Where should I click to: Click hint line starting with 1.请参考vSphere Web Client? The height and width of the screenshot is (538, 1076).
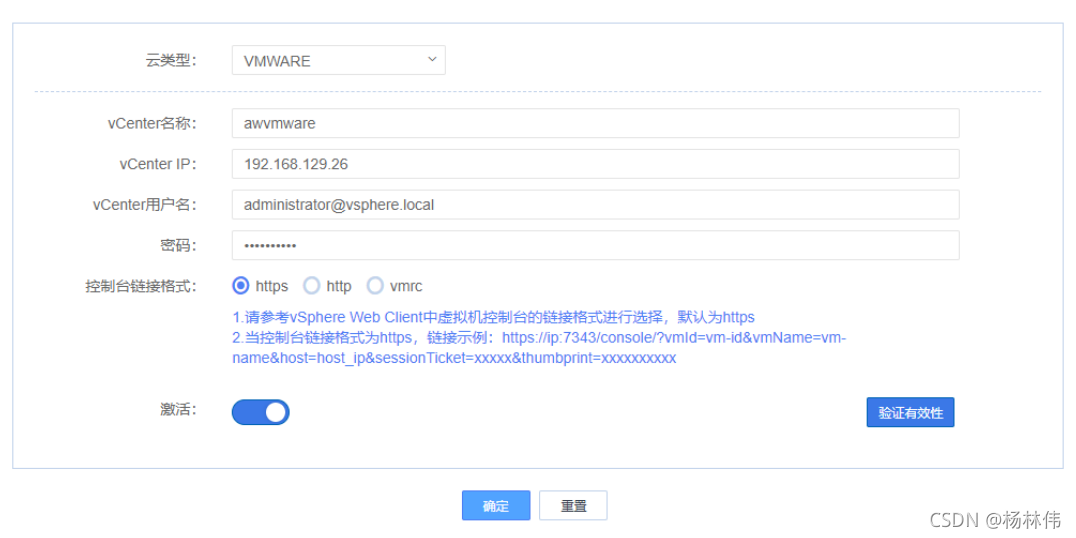pyautogui.click(x=493, y=317)
